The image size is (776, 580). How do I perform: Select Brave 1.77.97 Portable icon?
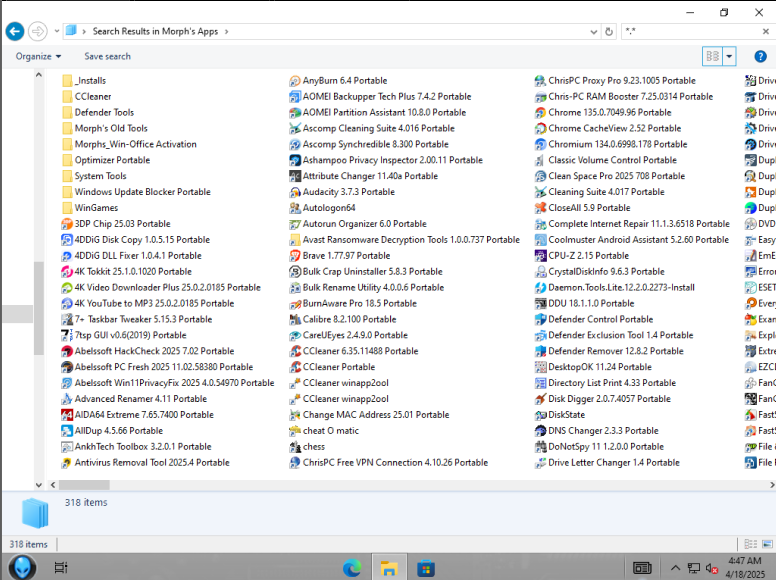tap(295, 256)
